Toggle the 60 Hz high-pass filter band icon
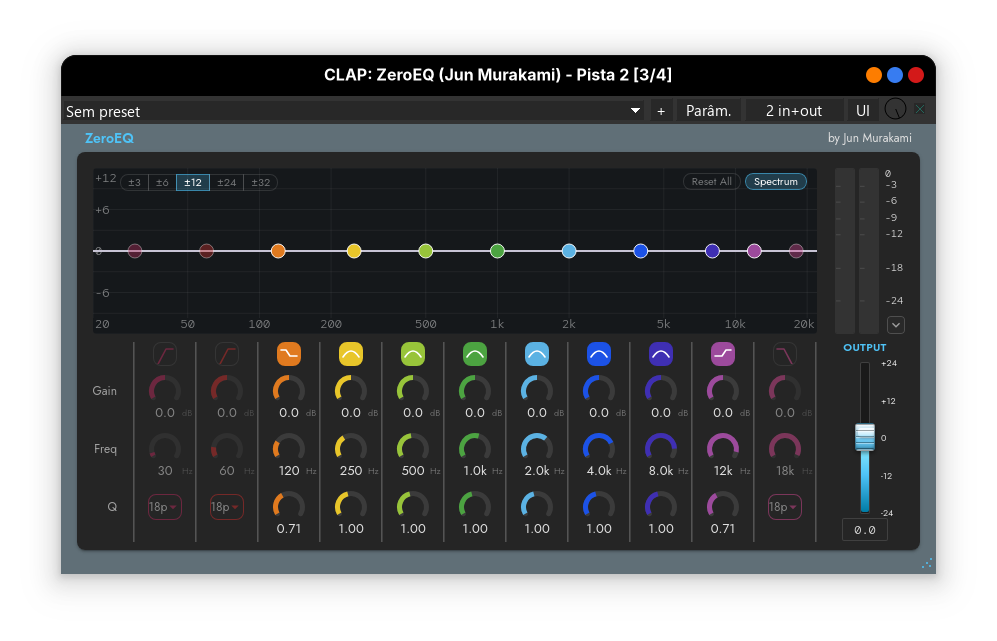The height and width of the screenshot is (641, 997). (227, 354)
